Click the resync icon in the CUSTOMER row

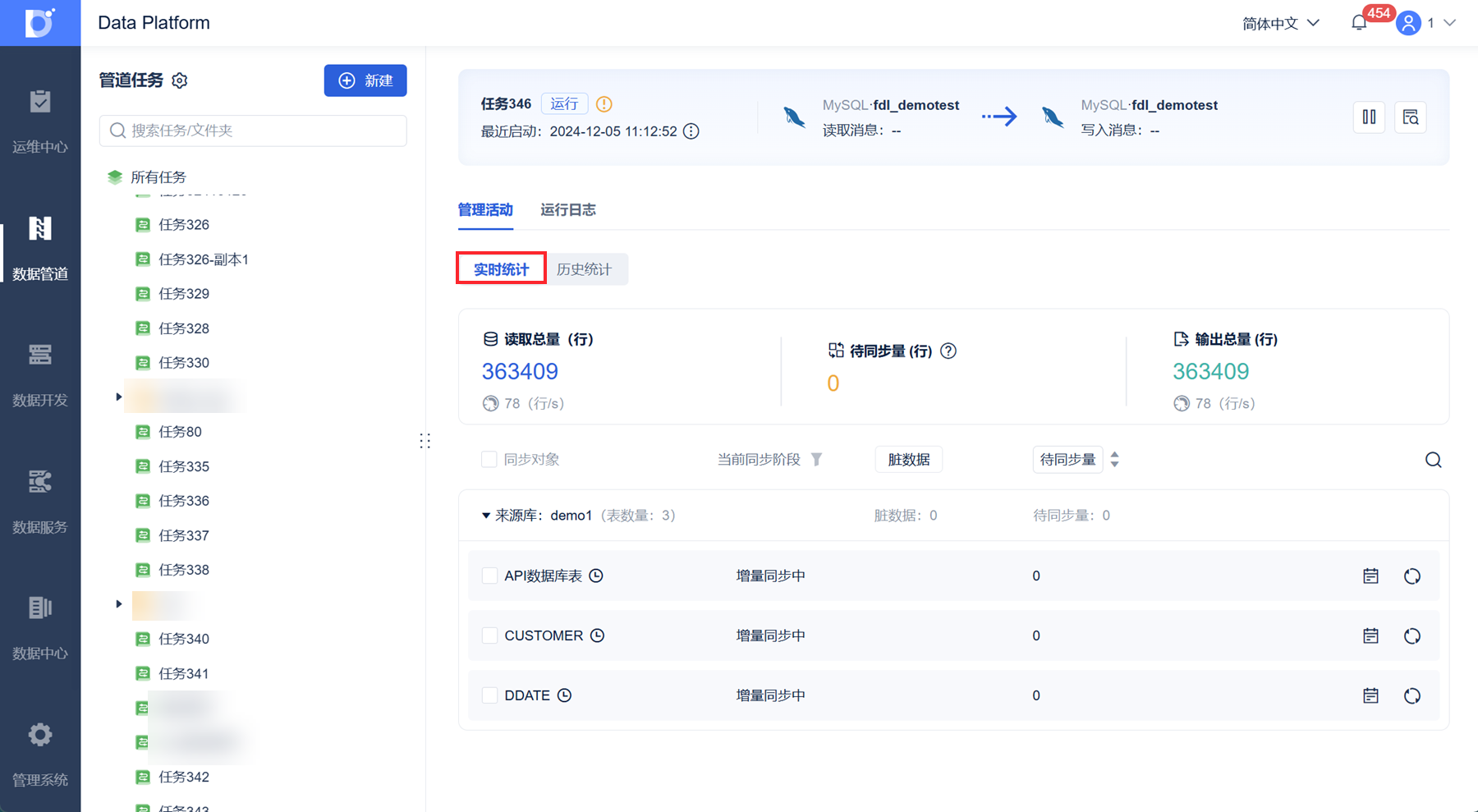click(1411, 636)
